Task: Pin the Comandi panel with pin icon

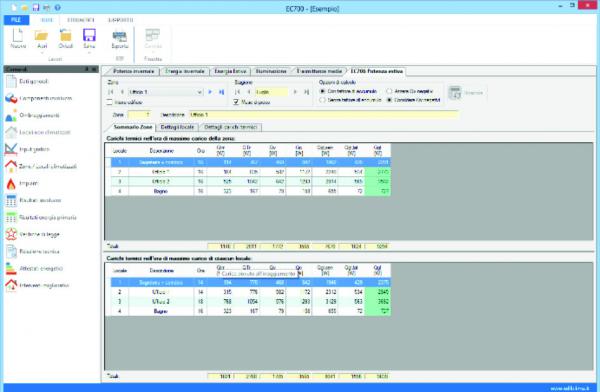Action: coord(87,69)
